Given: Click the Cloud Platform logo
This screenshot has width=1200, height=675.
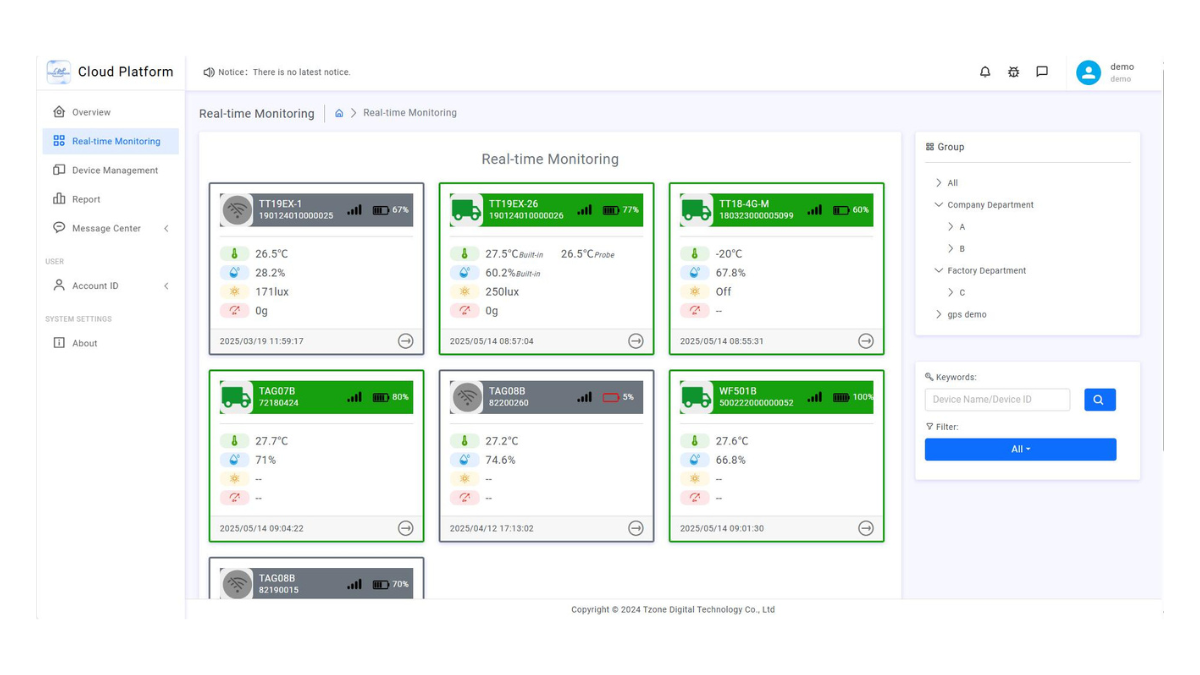Looking at the screenshot, I should 59,72.
